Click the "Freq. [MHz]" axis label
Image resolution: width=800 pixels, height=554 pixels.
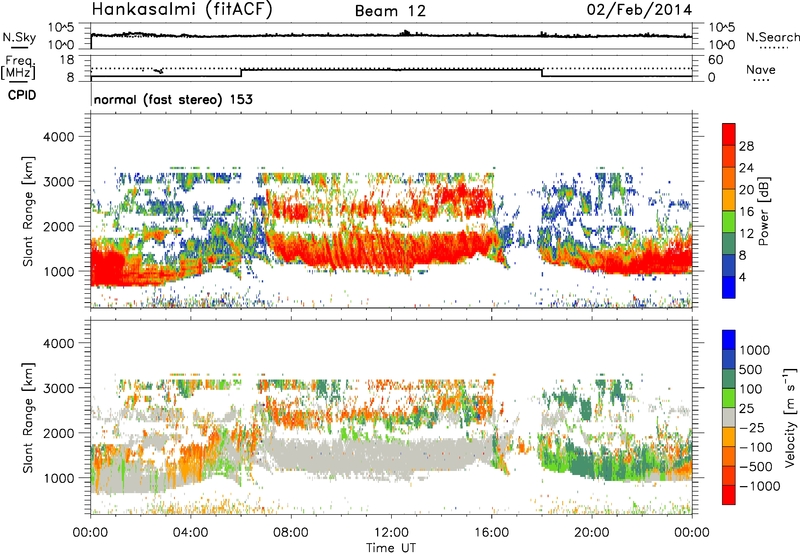tap(18, 68)
